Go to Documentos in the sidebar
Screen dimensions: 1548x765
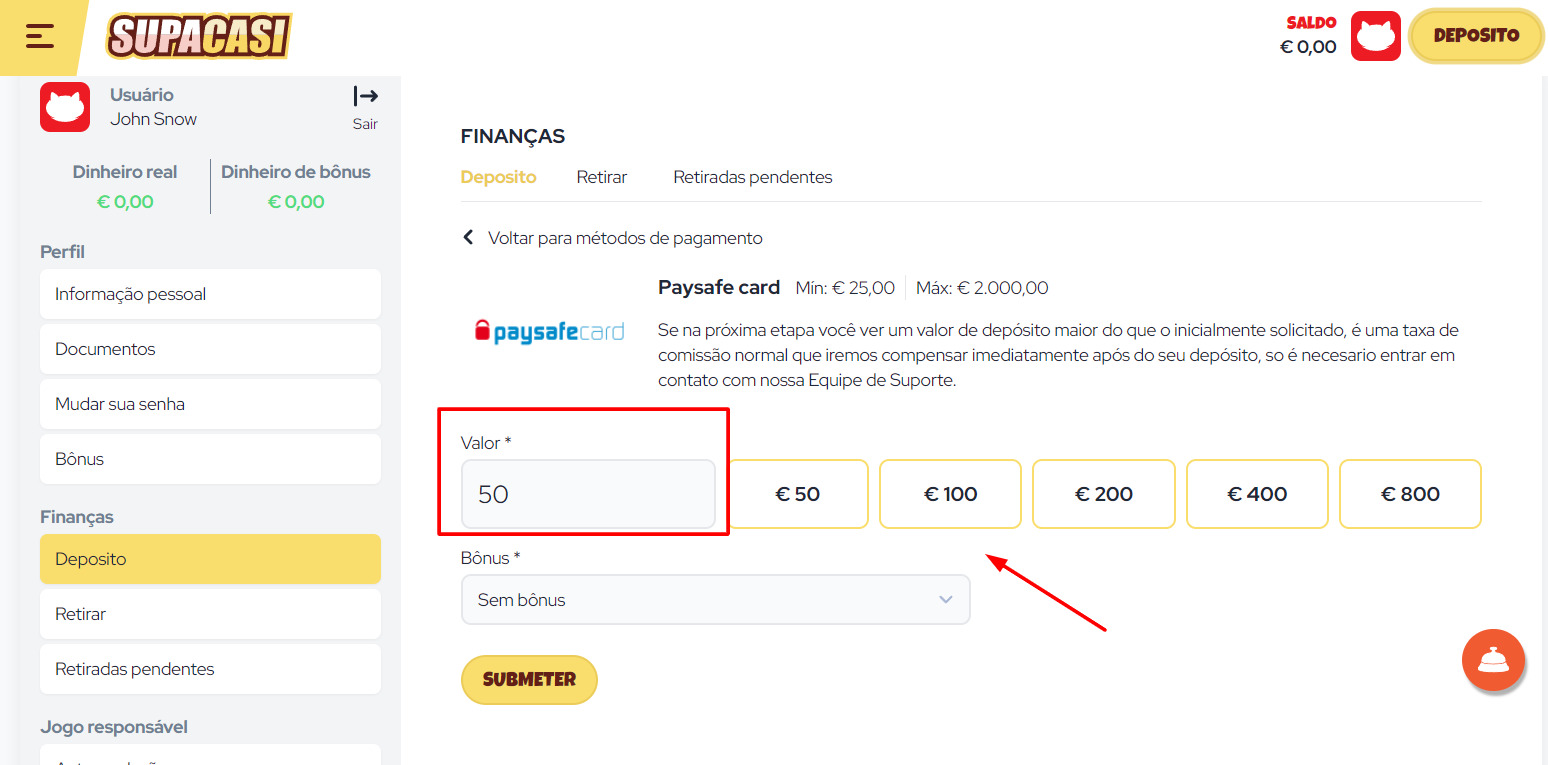[x=210, y=348]
